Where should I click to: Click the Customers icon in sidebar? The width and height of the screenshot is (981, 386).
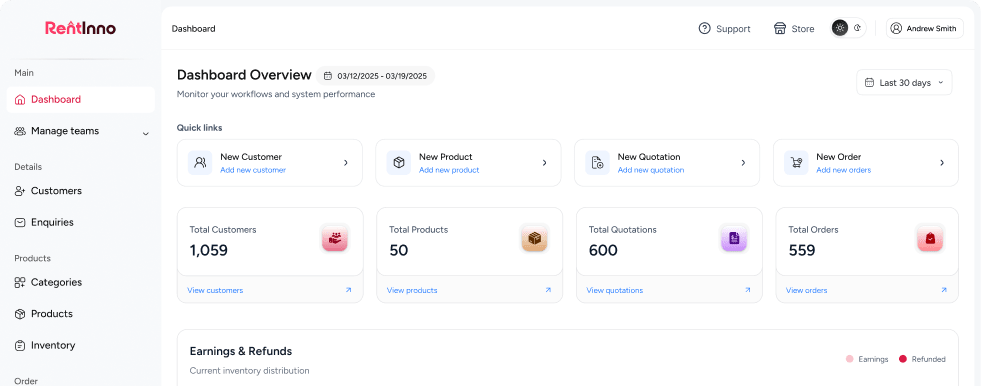pyautogui.click(x=20, y=191)
